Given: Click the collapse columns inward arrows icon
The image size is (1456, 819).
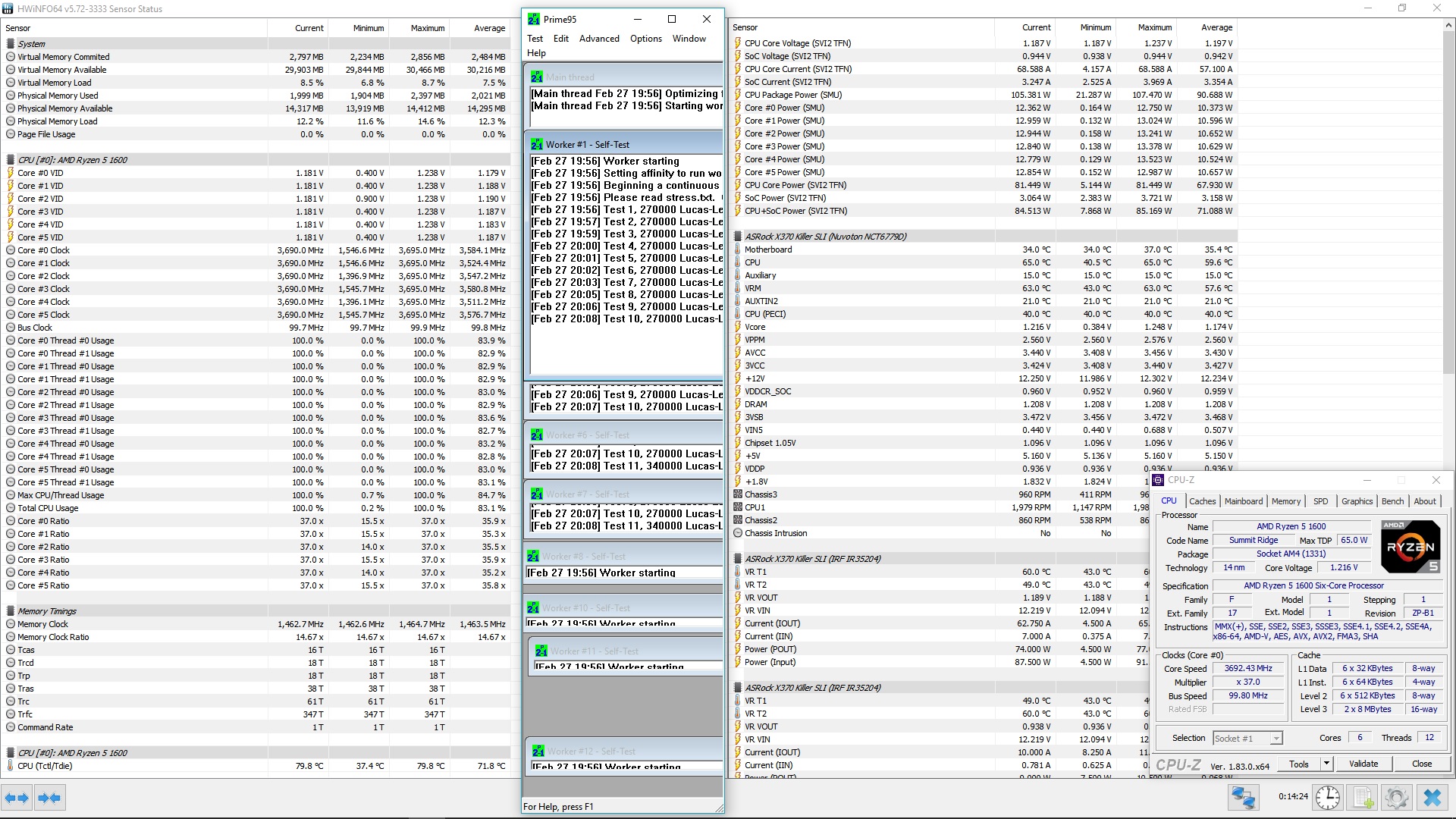Looking at the screenshot, I should [49, 797].
